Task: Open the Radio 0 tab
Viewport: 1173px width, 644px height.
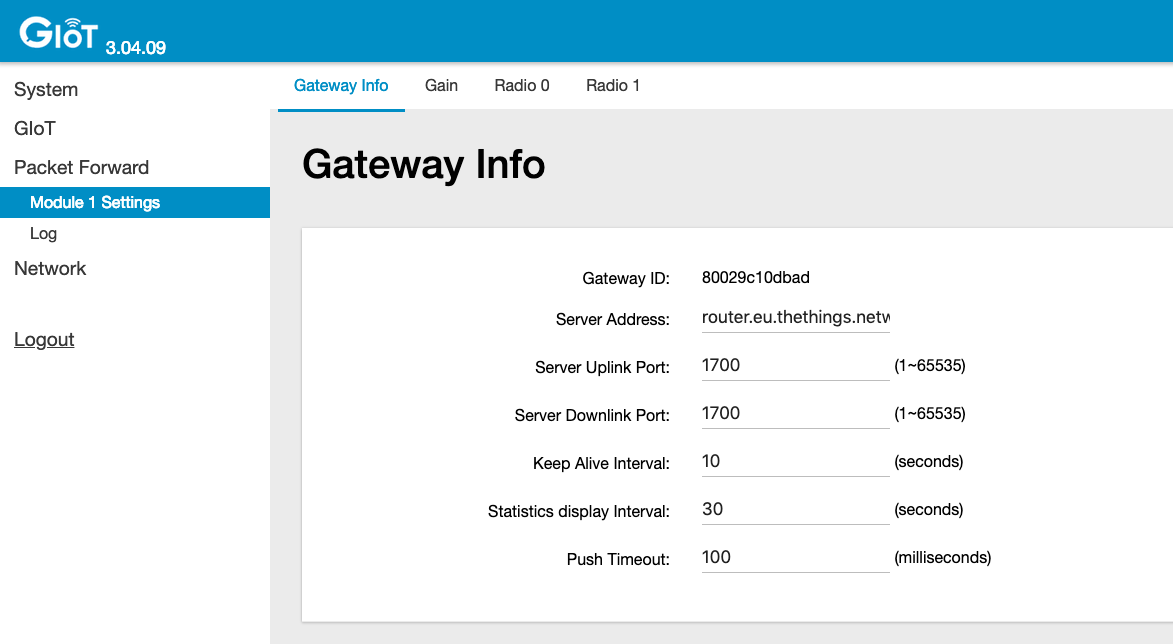Action: tap(521, 85)
